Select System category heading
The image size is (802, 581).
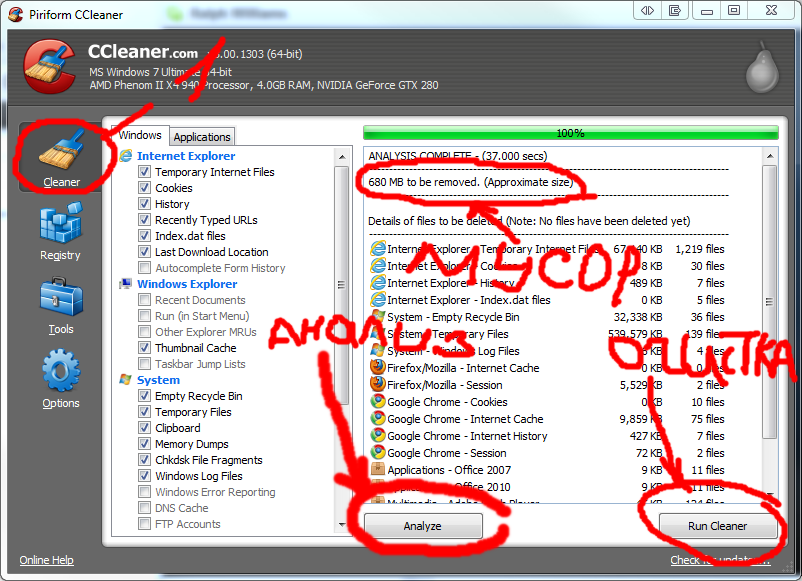pyautogui.click(x=159, y=380)
